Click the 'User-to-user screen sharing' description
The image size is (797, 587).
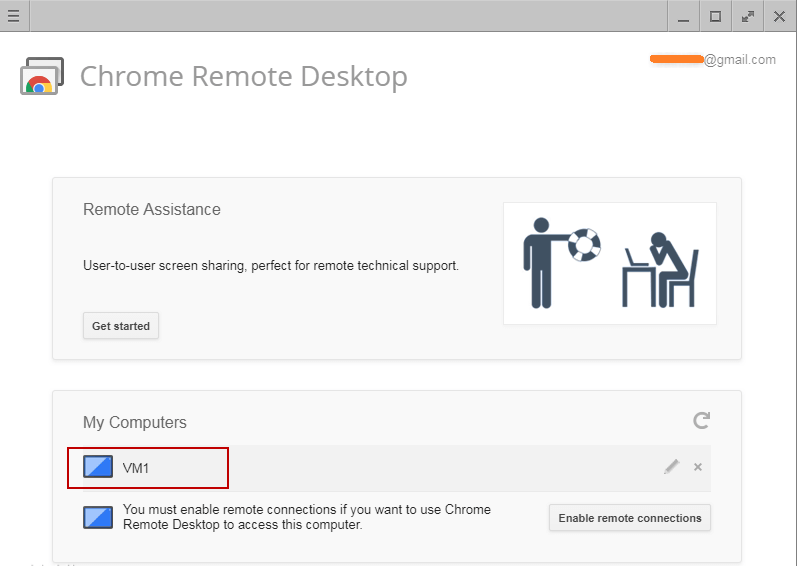(271, 266)
